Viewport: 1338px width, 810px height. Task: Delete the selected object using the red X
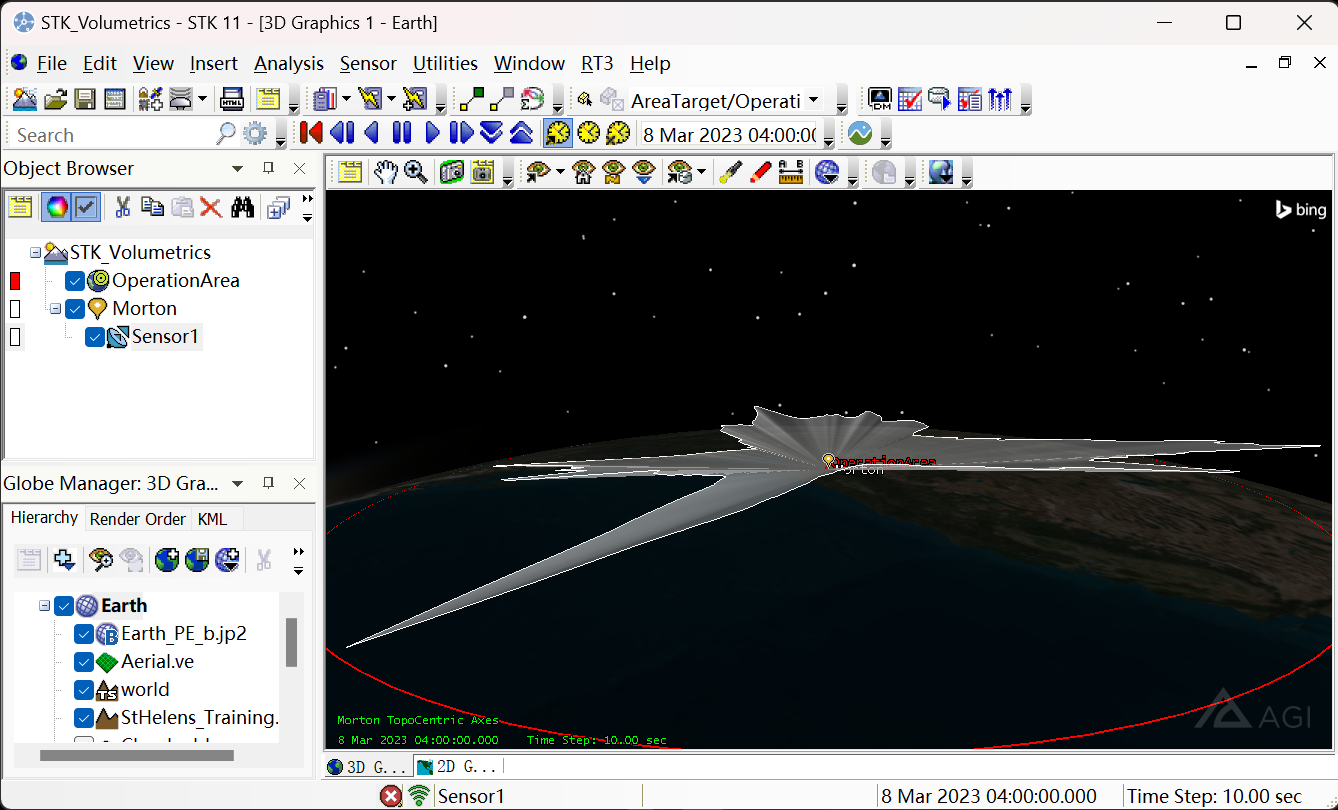pyautogui.click(x=210, y=206)
